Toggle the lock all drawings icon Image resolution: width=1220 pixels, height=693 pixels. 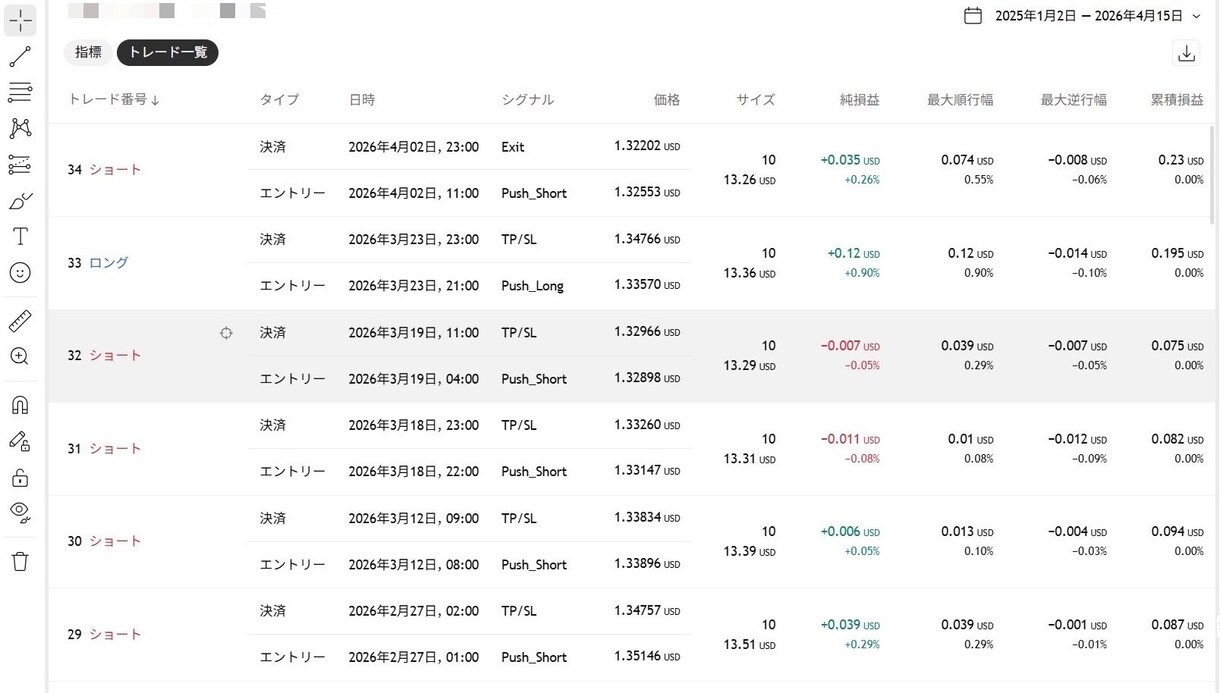tap(20, 477)
